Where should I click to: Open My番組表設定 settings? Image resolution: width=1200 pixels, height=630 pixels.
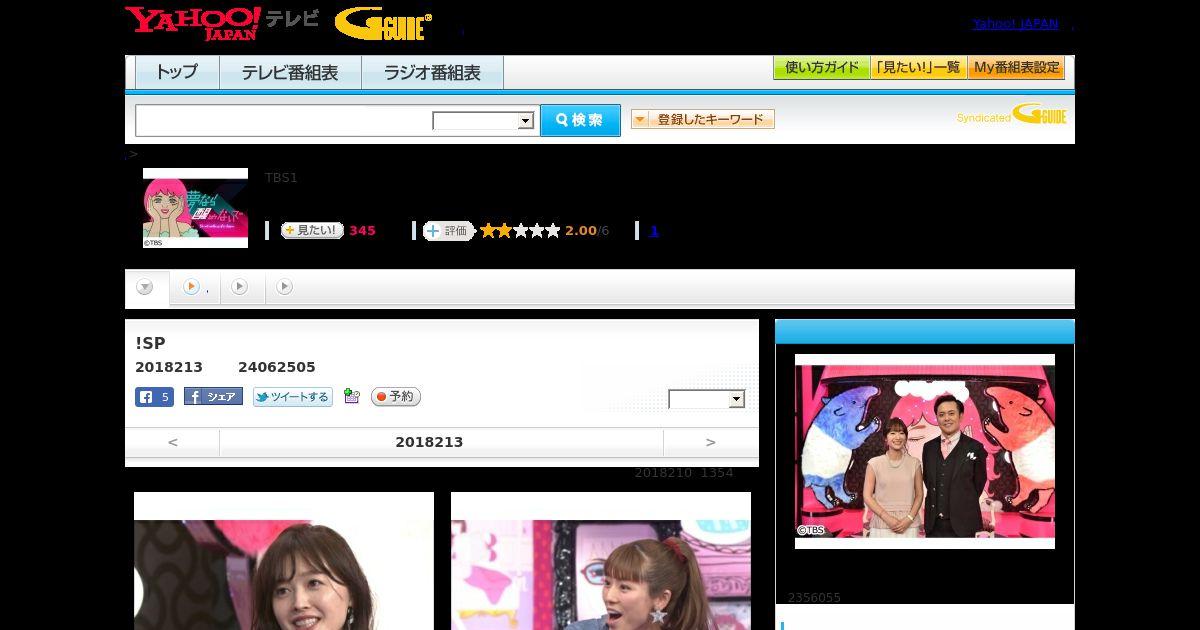point(1016,68)
